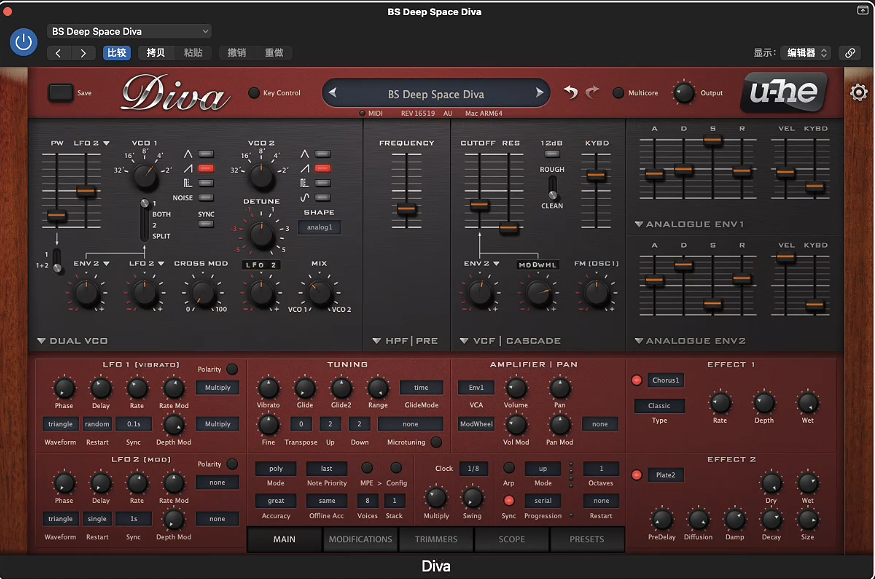875x579 pixels.
Task: Switch to the MAIN tab
Action: pos(285,539)
